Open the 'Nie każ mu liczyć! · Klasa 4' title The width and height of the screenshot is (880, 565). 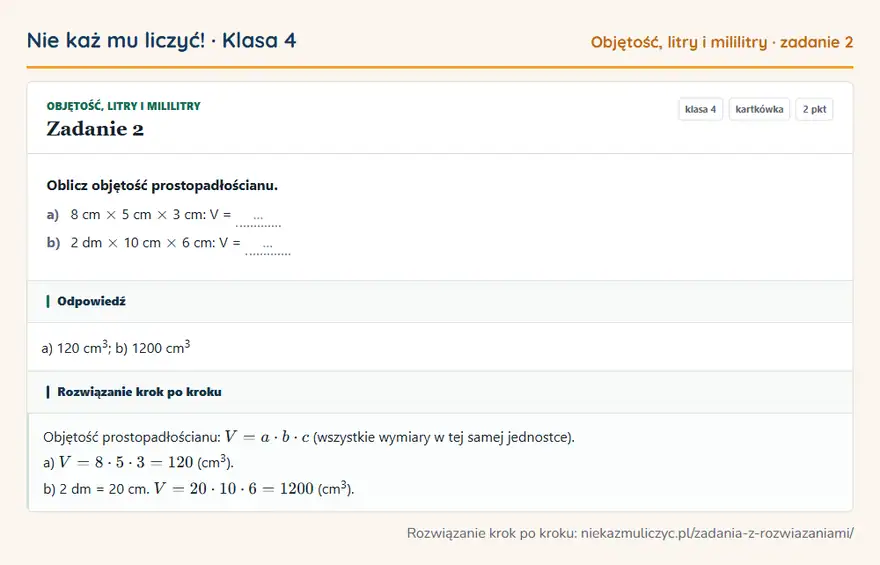(x=162, y=40)
